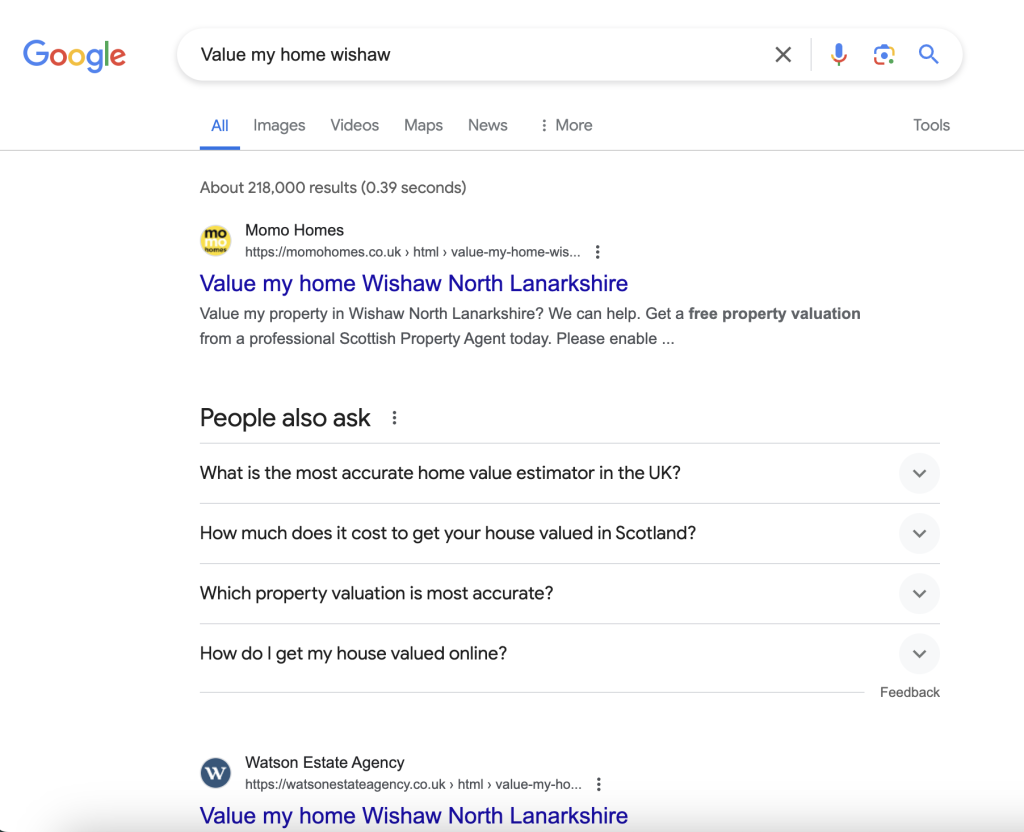Viewport: 1024px width, 832px height.
Task: Switch to the Maps tab
Action: 423,125
